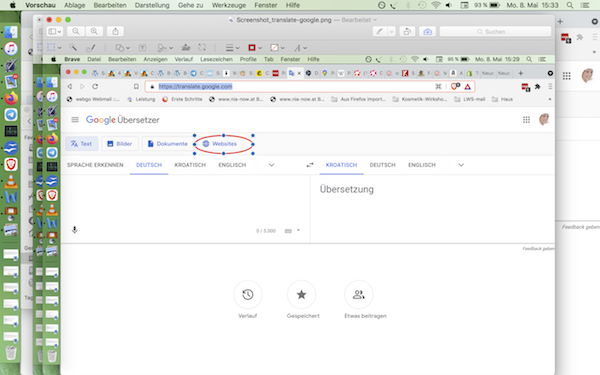Image resolution: width=600 pixels, height=375 pixels.
Task: Swap languages with the arrows icon
Action: click(x=310, y=165)
